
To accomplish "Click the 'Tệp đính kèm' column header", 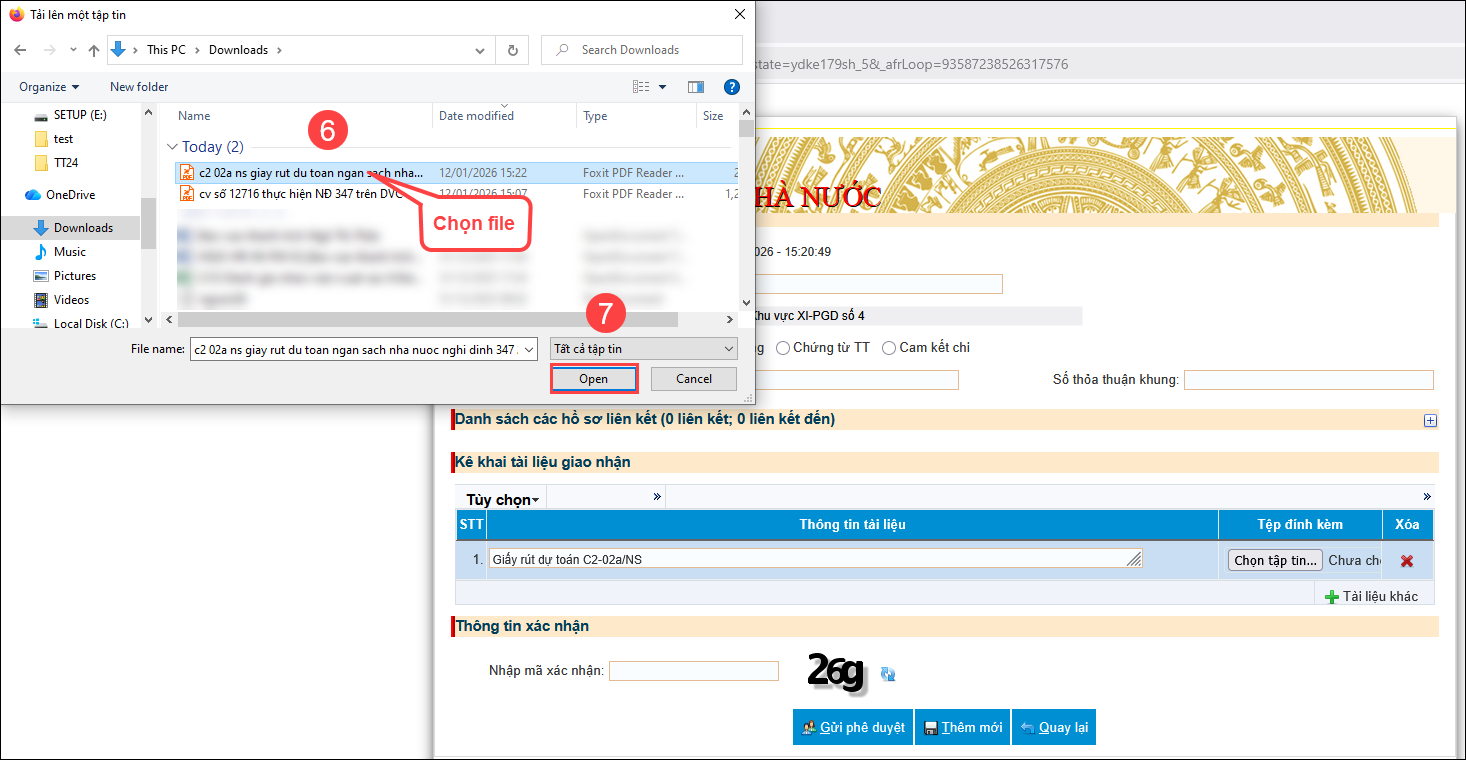I will tap(1300, 525).
